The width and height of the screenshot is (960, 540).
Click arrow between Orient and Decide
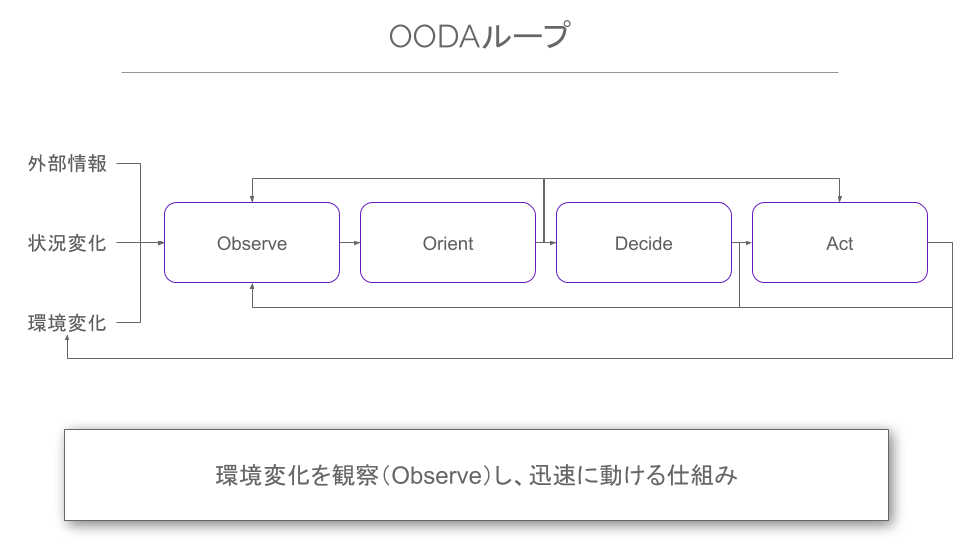click(x=546, y=243)
